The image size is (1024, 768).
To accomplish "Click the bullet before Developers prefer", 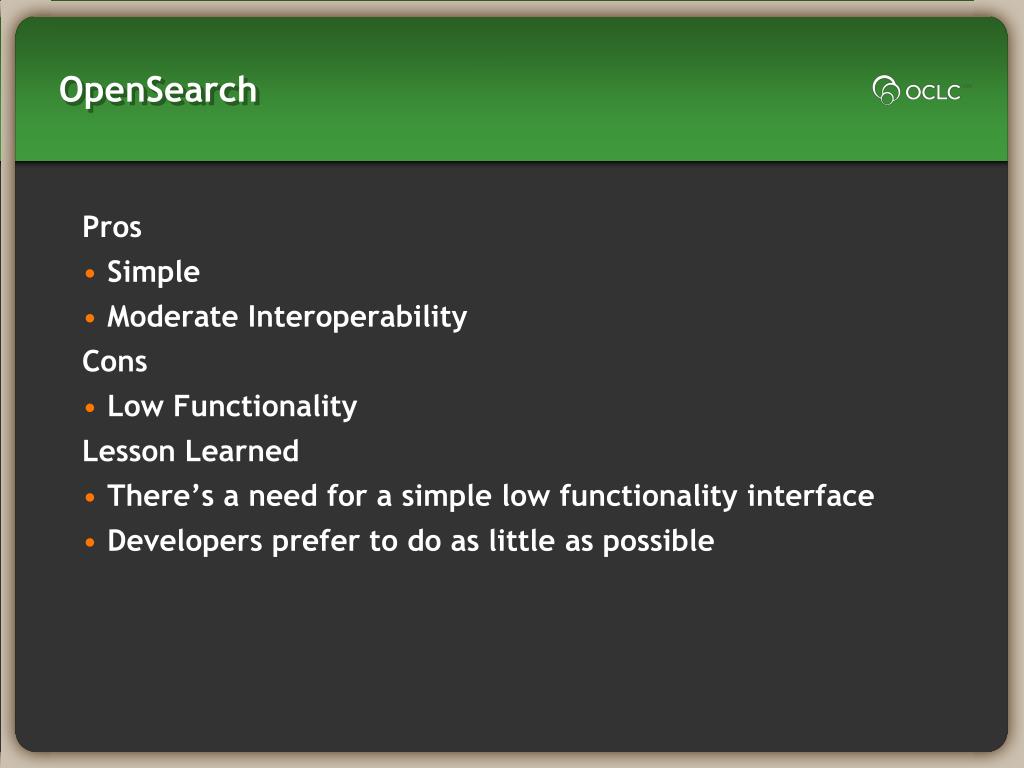I will (91, 542).
